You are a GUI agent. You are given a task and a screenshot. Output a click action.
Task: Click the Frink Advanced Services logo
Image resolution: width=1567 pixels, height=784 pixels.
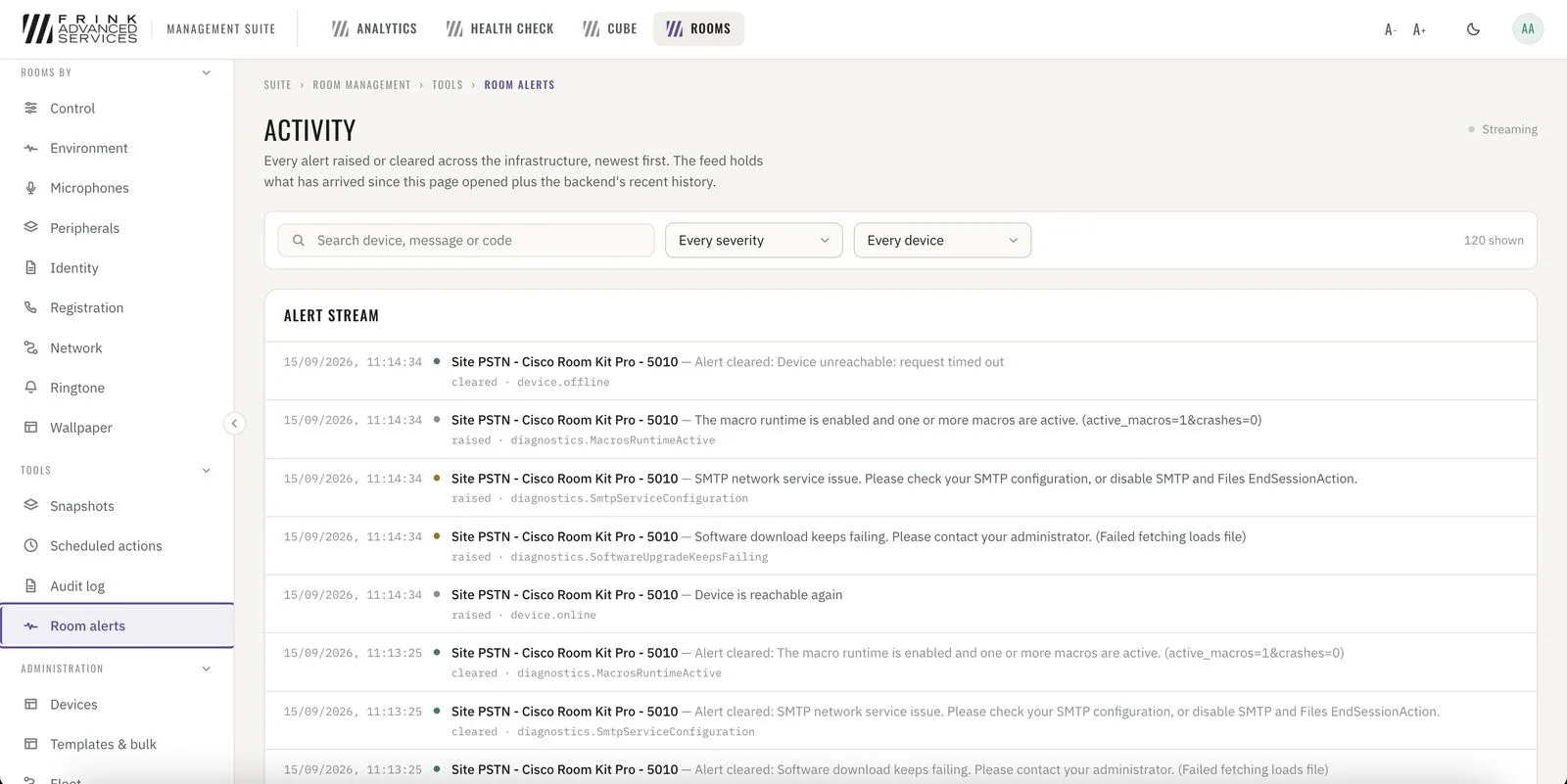(80, 29)
